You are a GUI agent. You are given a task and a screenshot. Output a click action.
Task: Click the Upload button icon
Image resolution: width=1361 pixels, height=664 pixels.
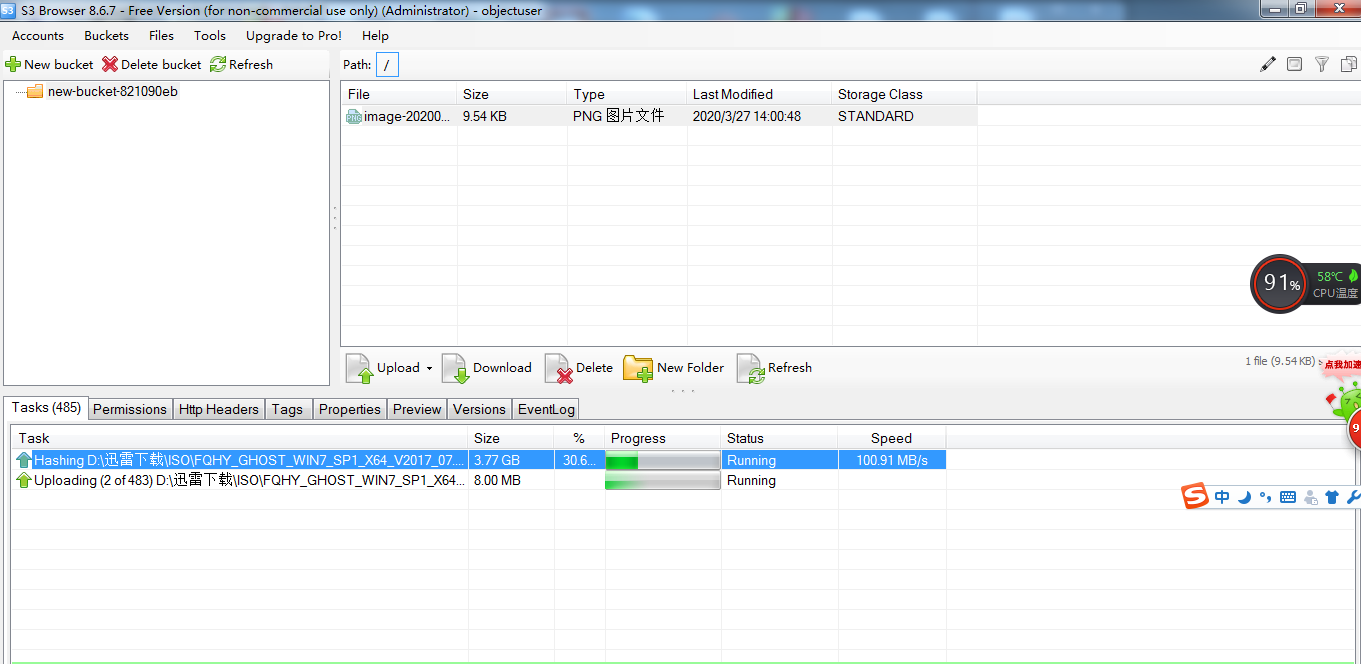point(359,368)
